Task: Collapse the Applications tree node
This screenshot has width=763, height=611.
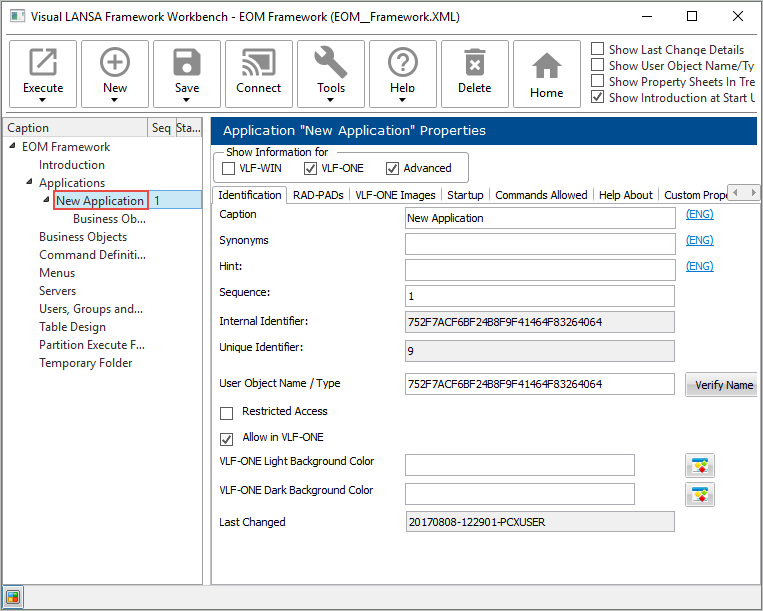Action: coord(29,183)
